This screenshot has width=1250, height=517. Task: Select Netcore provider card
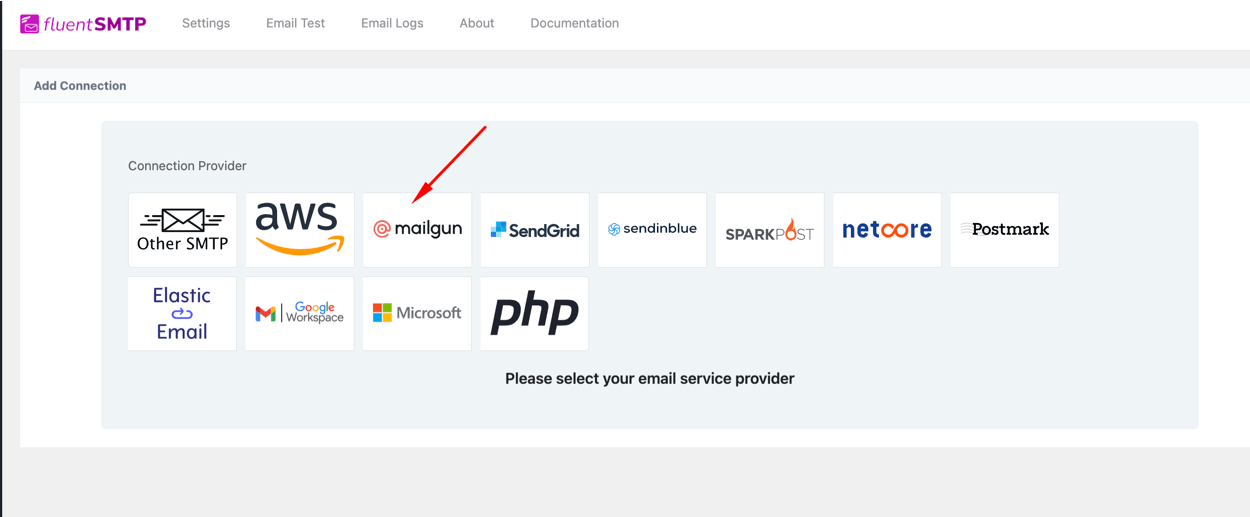[887, 230]
